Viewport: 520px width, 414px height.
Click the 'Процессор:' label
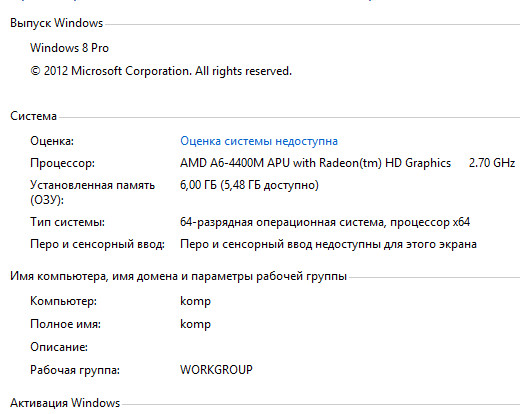[x=62, y=163]
